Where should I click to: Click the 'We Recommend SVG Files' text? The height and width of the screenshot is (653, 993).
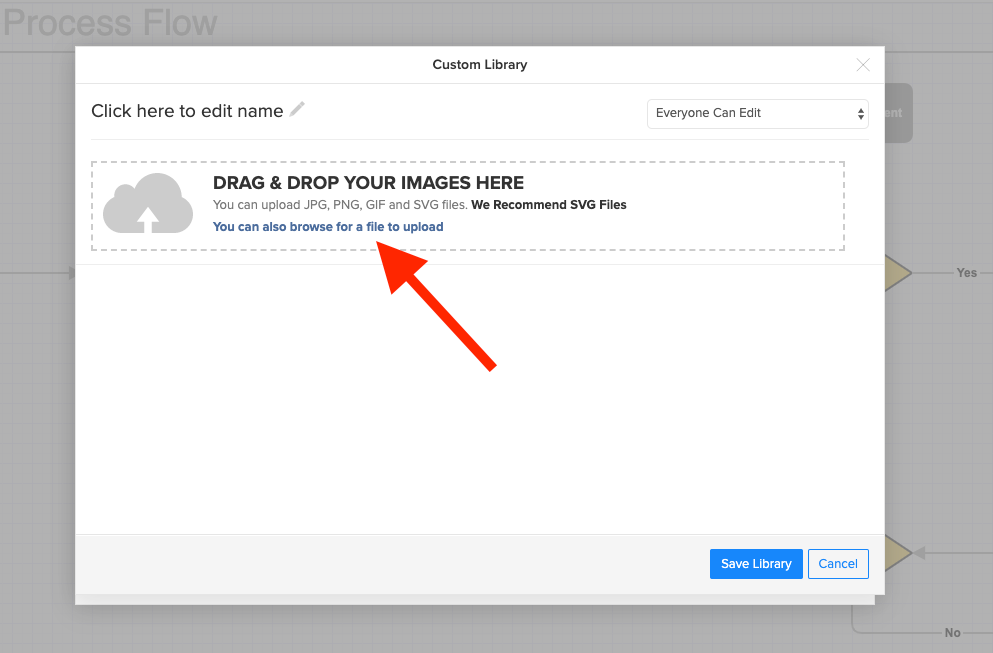[548, 205]
